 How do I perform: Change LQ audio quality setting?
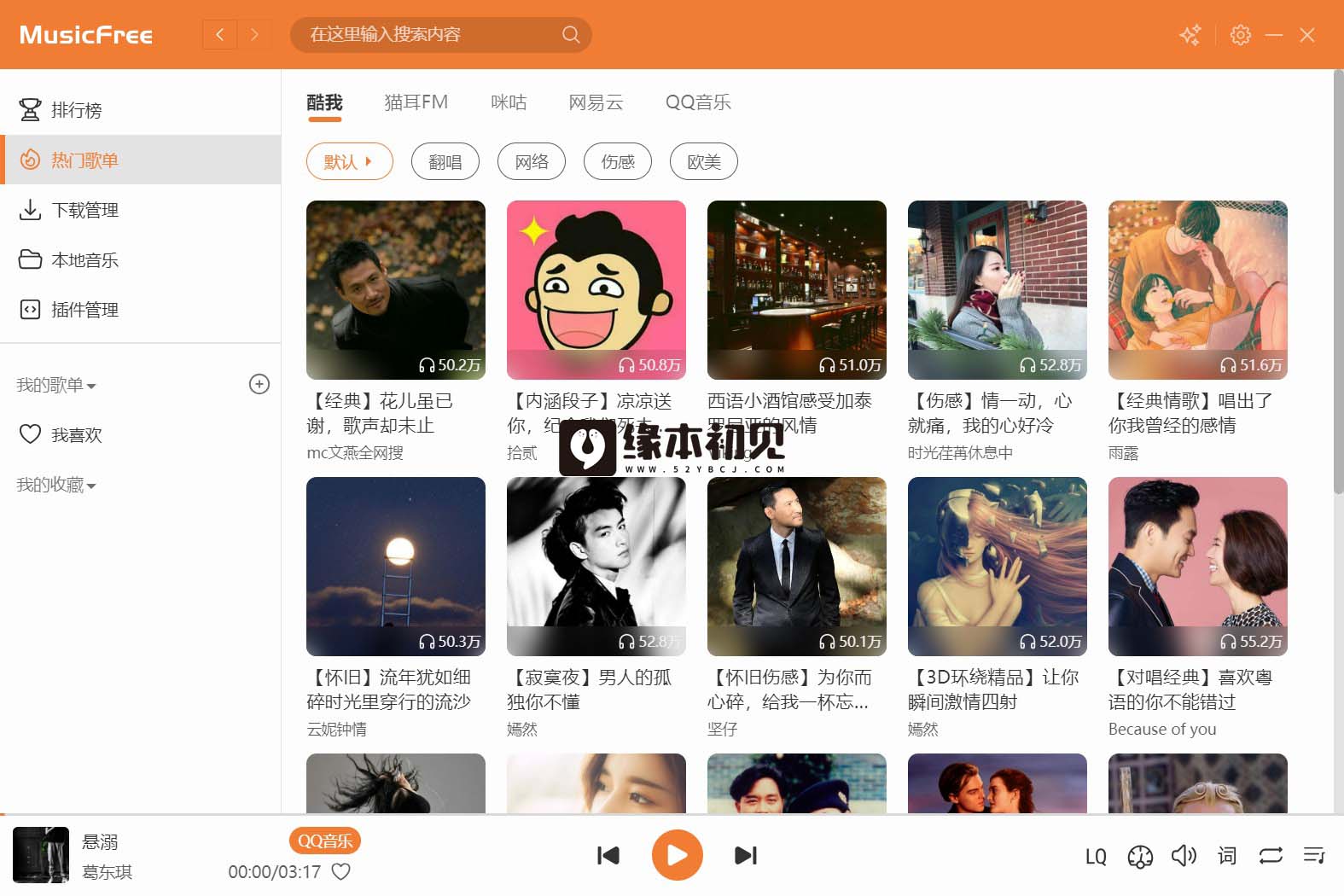click(1096, 856)
